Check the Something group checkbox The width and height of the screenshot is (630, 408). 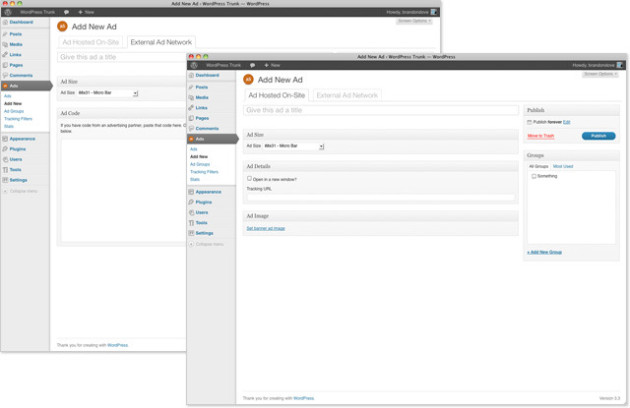pyautogui.click(x=534, y=176)
